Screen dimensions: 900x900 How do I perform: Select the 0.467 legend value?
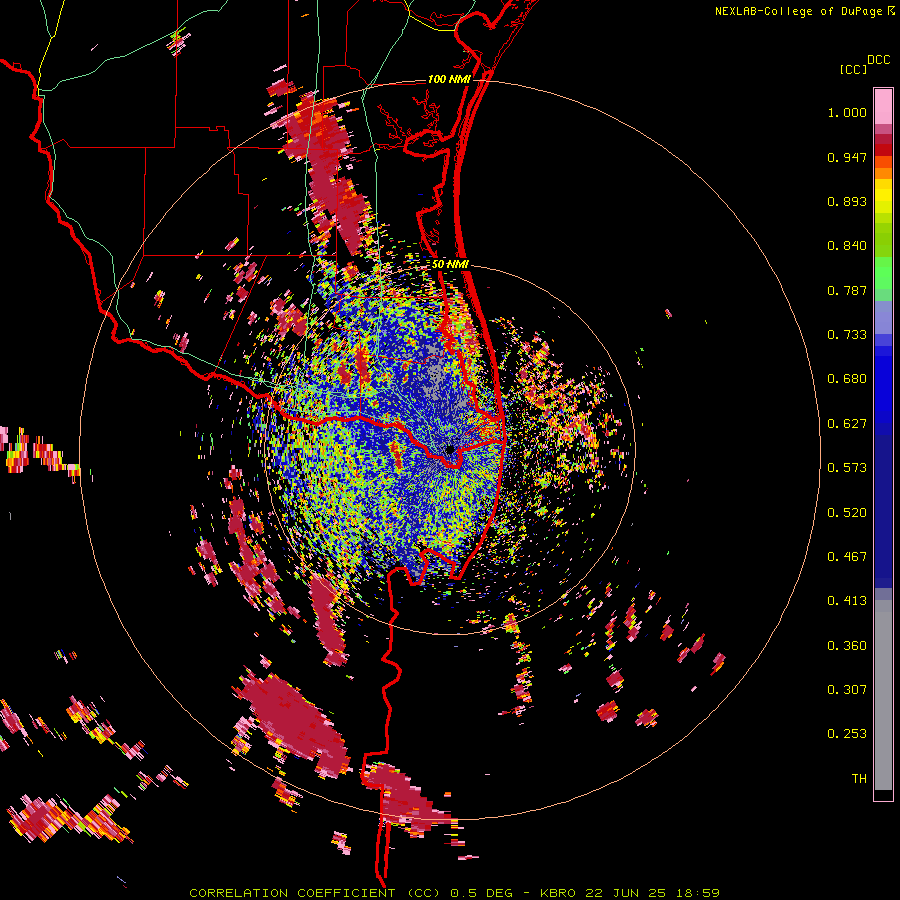pyautogui.click(x=847, y=557)
